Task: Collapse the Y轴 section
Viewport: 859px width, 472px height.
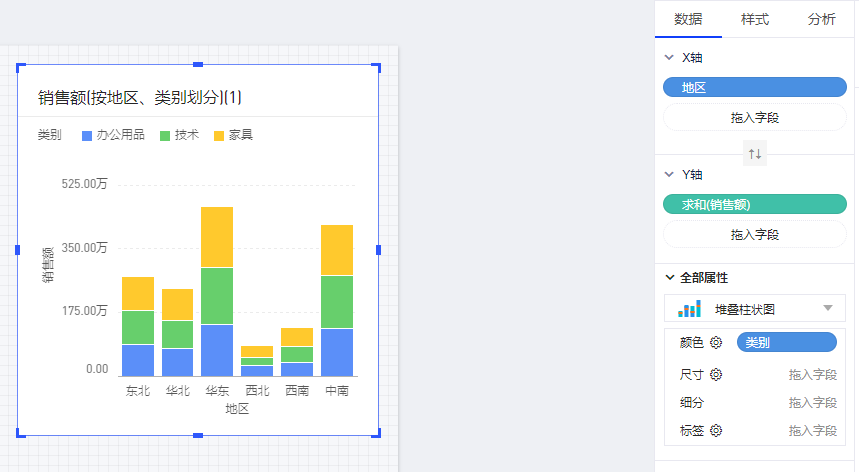Action: [x=669, y=174]
